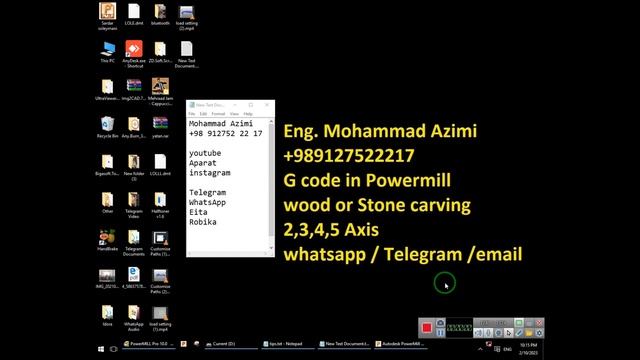Viewport: 640px width, 360px height.
Task: Toggle speaker audio in the recorder toolbar
Action: coord(478,333)
